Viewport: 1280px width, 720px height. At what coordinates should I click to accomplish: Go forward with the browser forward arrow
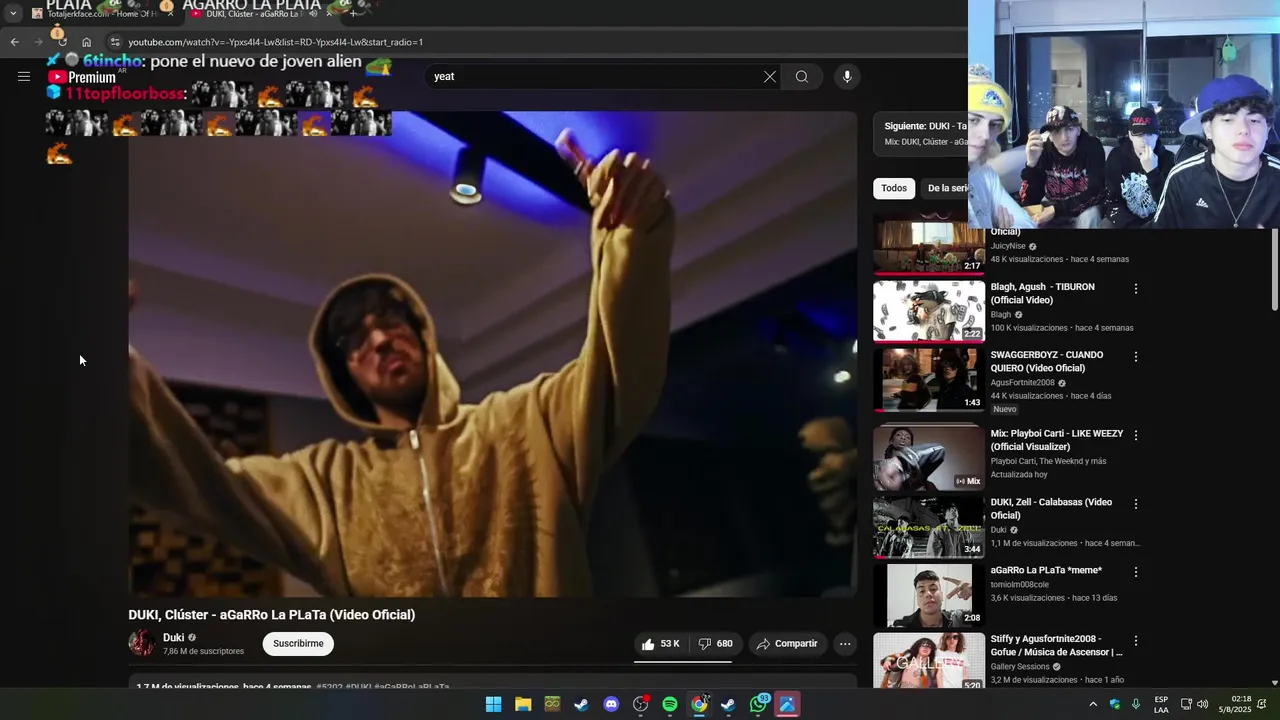click(38, 42)
